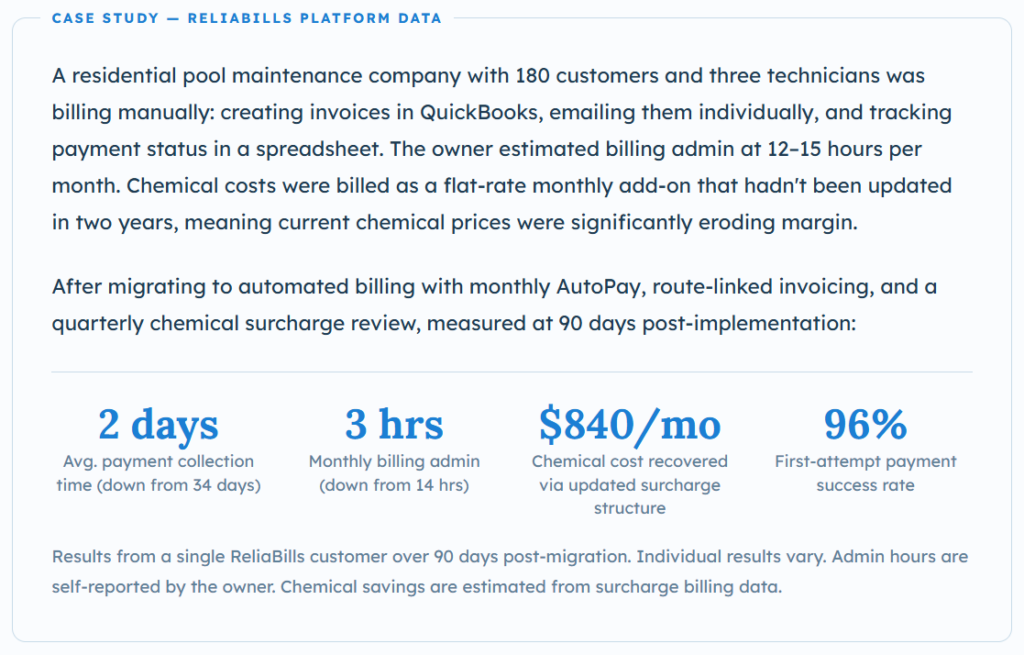Click the horizontal divider above the statistics
This screenshot has height=655, width=1024.
click(512, 372)
